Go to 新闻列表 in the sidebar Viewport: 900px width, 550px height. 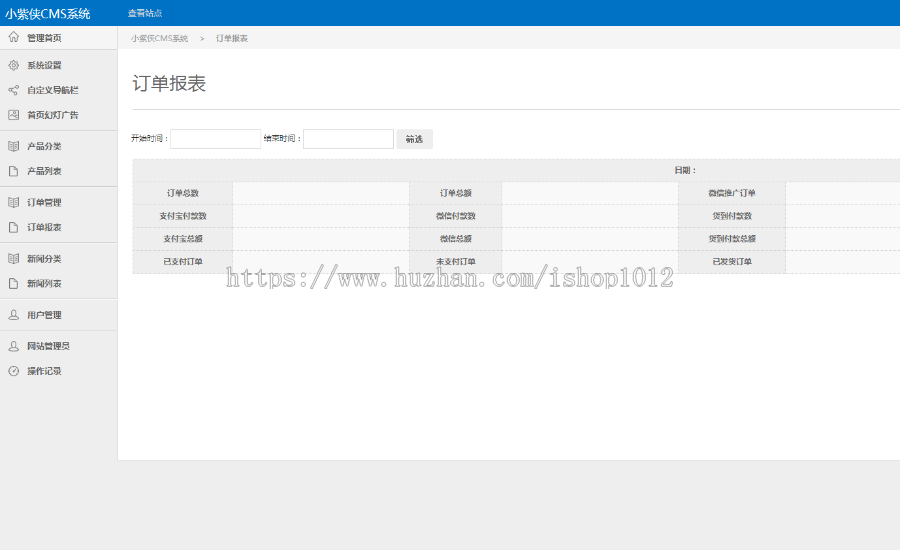pyautogui.click(x=44, y=284)
